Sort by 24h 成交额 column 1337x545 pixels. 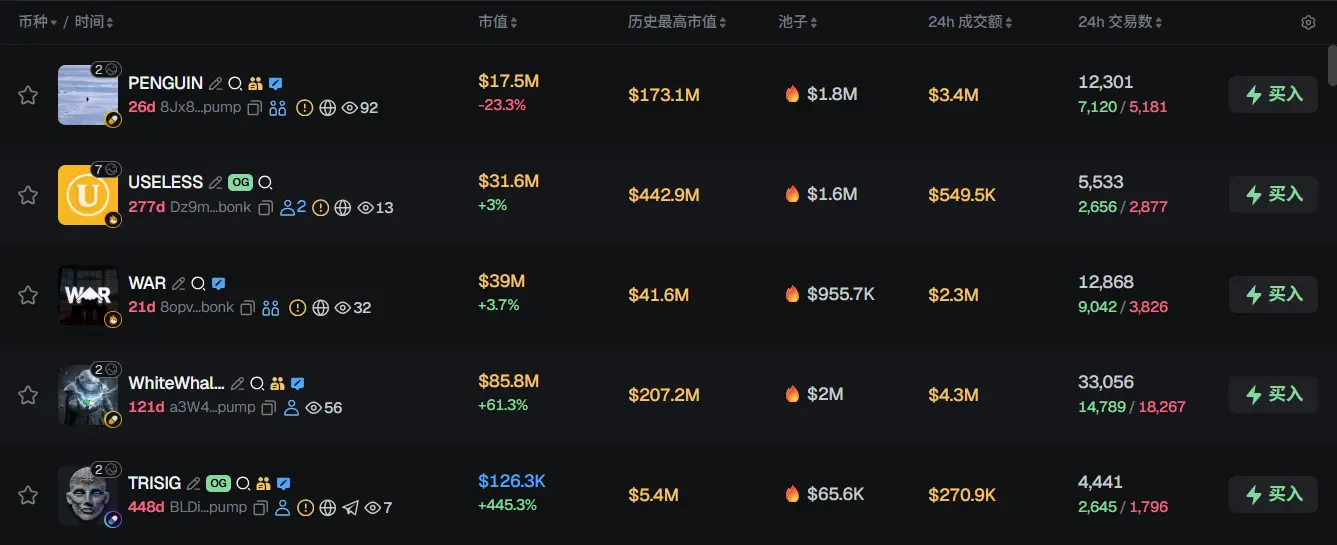[970, 22]
